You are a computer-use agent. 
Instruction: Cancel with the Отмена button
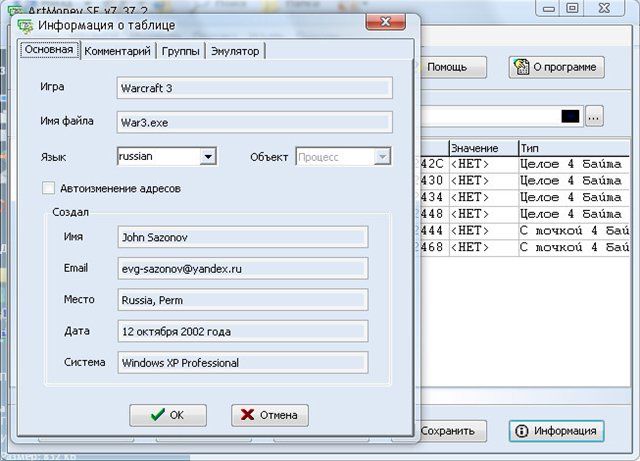pyautogui.click(x=269, y=415)
